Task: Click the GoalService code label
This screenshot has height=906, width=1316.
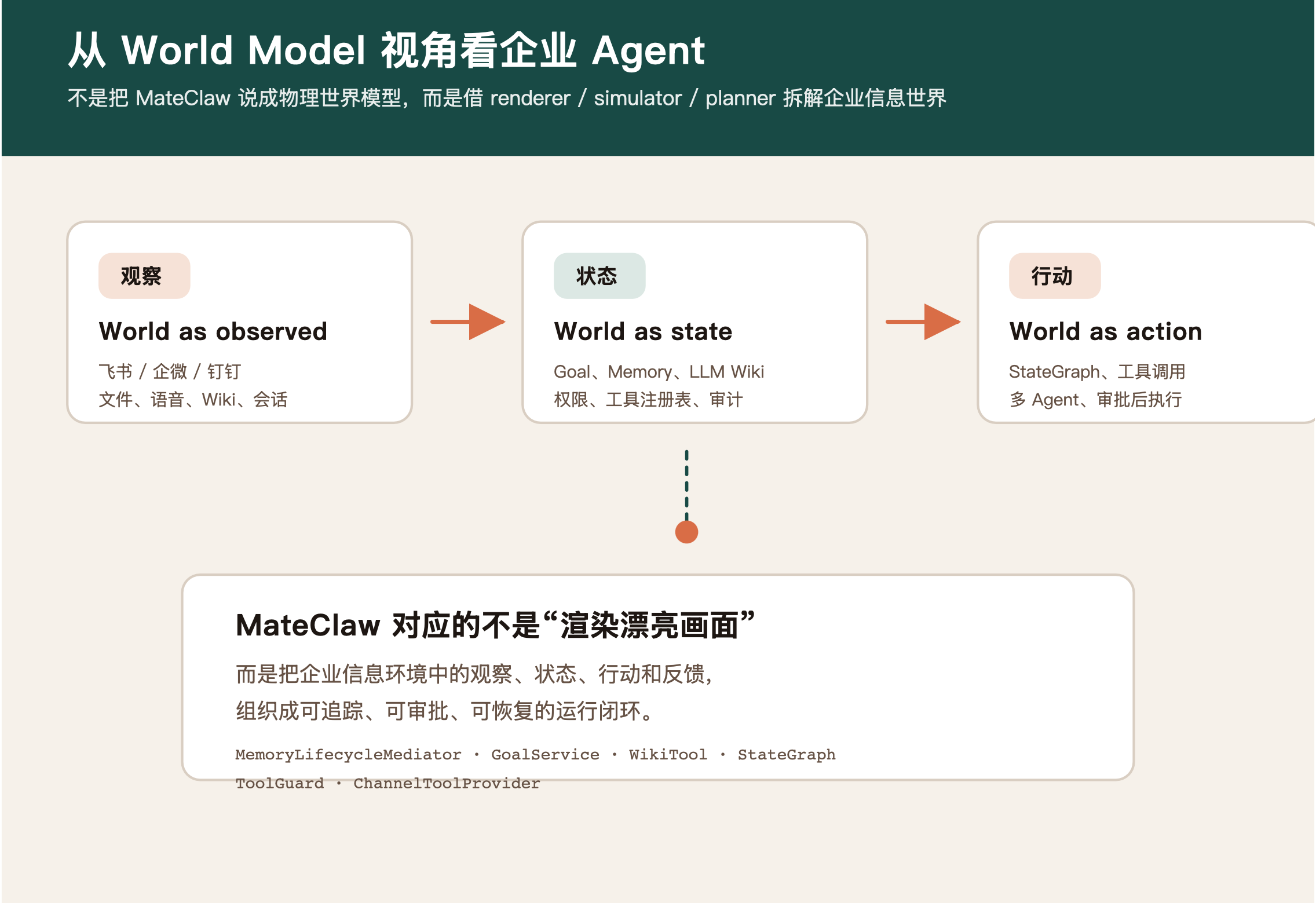Action: coord(545,755)
